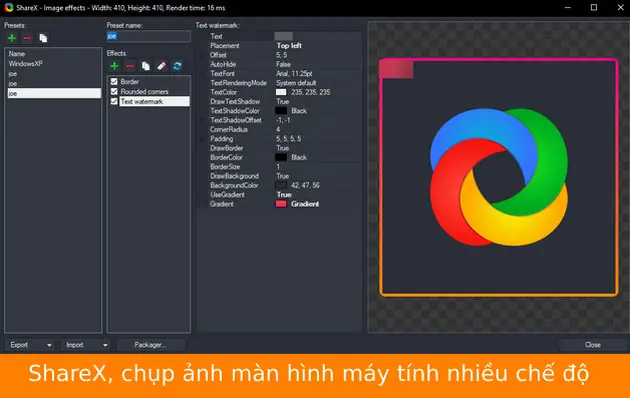This screenshot has width=630, height=398.
Task: Uncheck the Text watermark effect checkbox
Action: 114,101
